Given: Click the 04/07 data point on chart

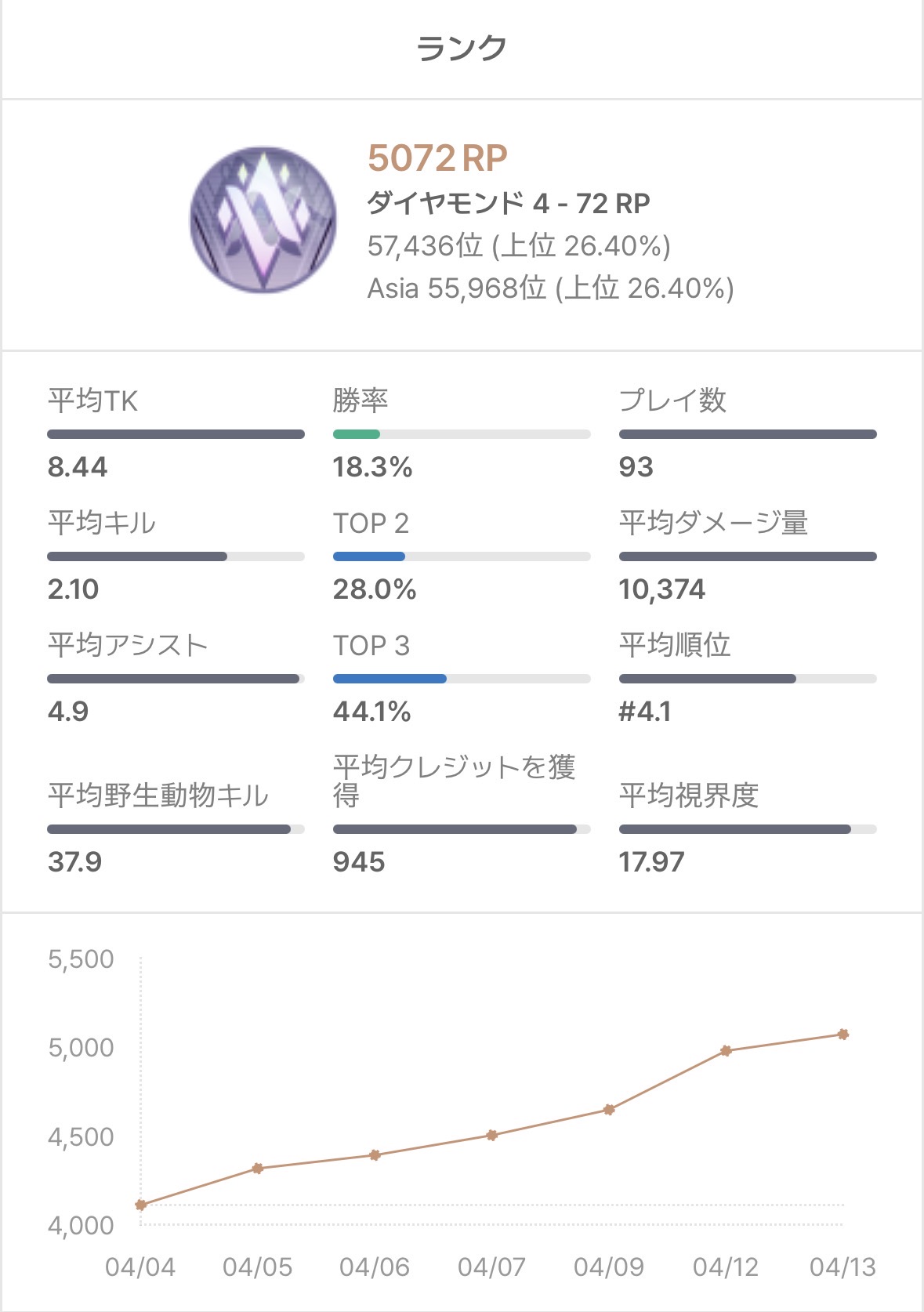Looking at the screenshot, I should pos(492,1135).
